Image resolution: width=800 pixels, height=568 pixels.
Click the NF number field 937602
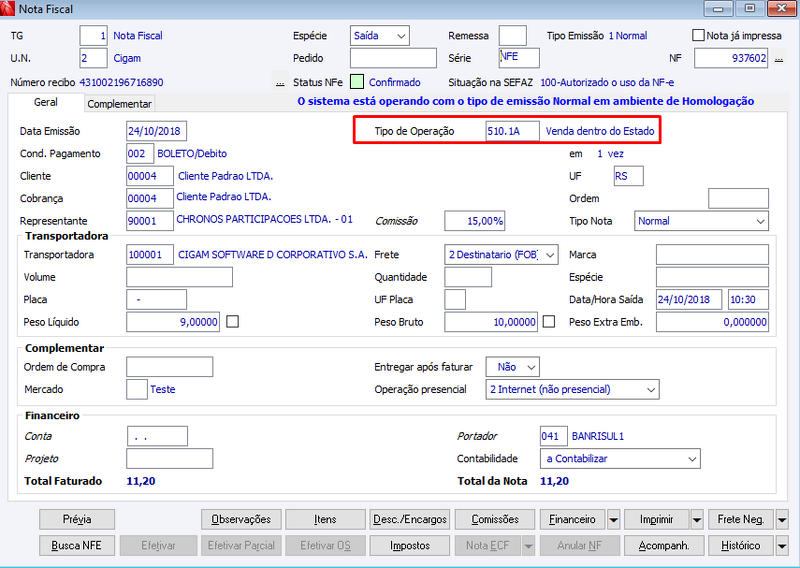pos(731,58)
